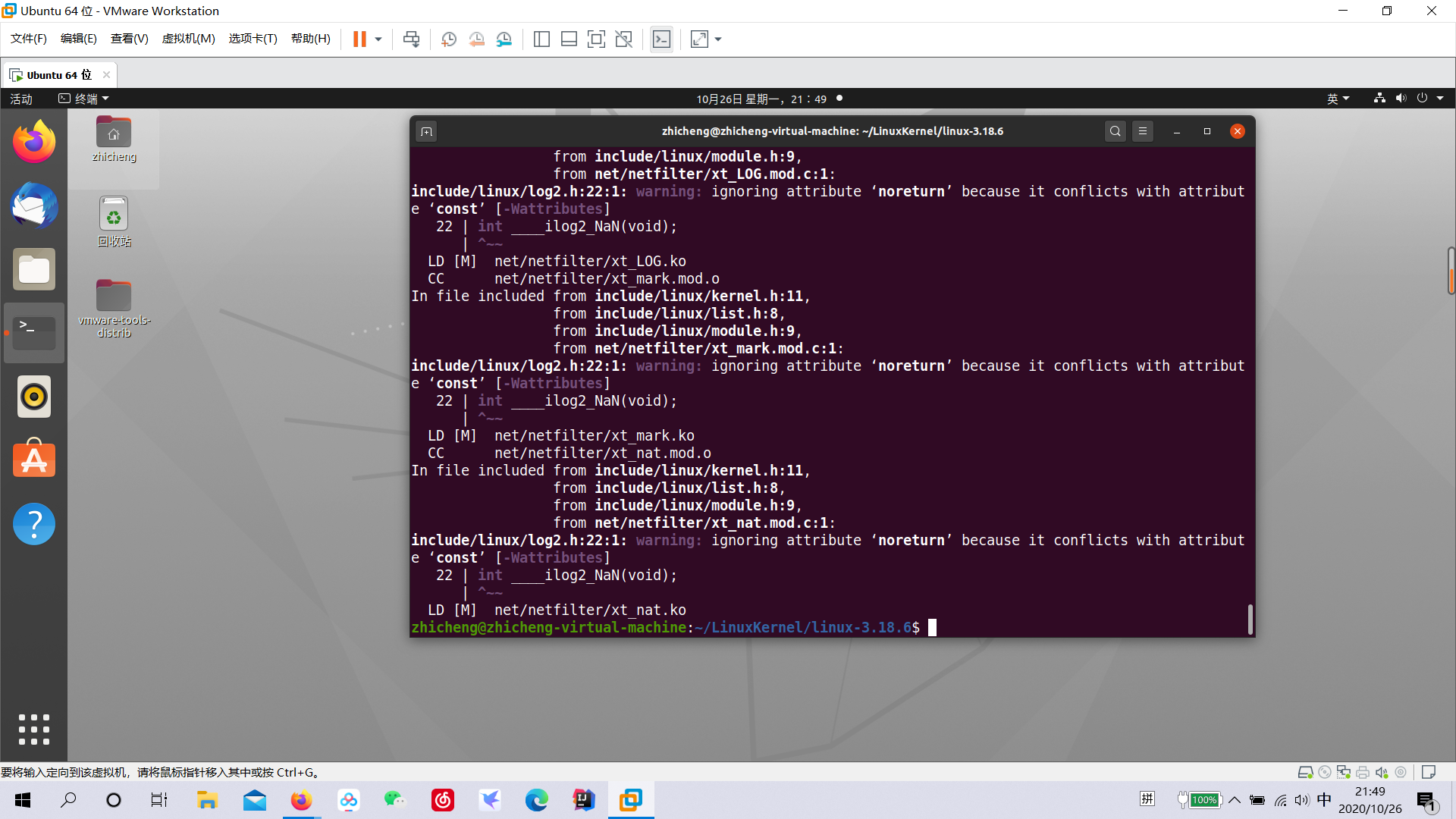Open the Windows Start menu
1456x819 pixels.
click(x=23, y=800)
